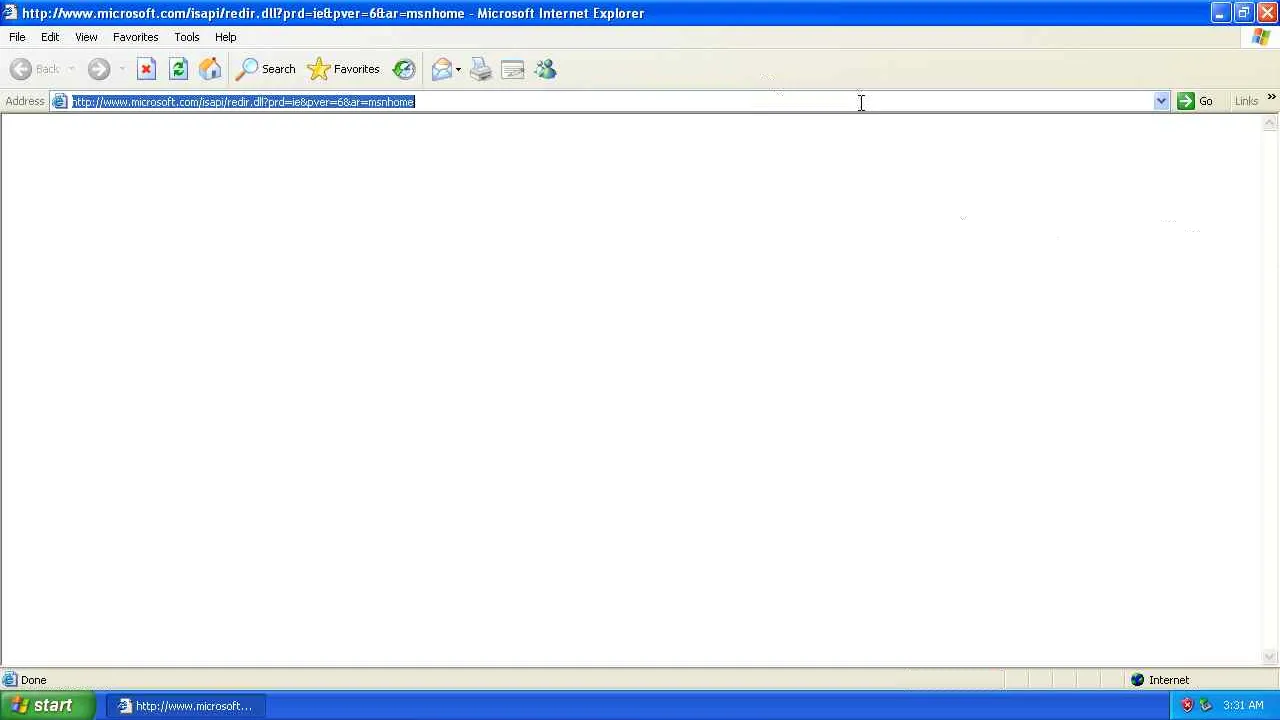Restore down the Internet Explorer window

[x=1243, y=13]
